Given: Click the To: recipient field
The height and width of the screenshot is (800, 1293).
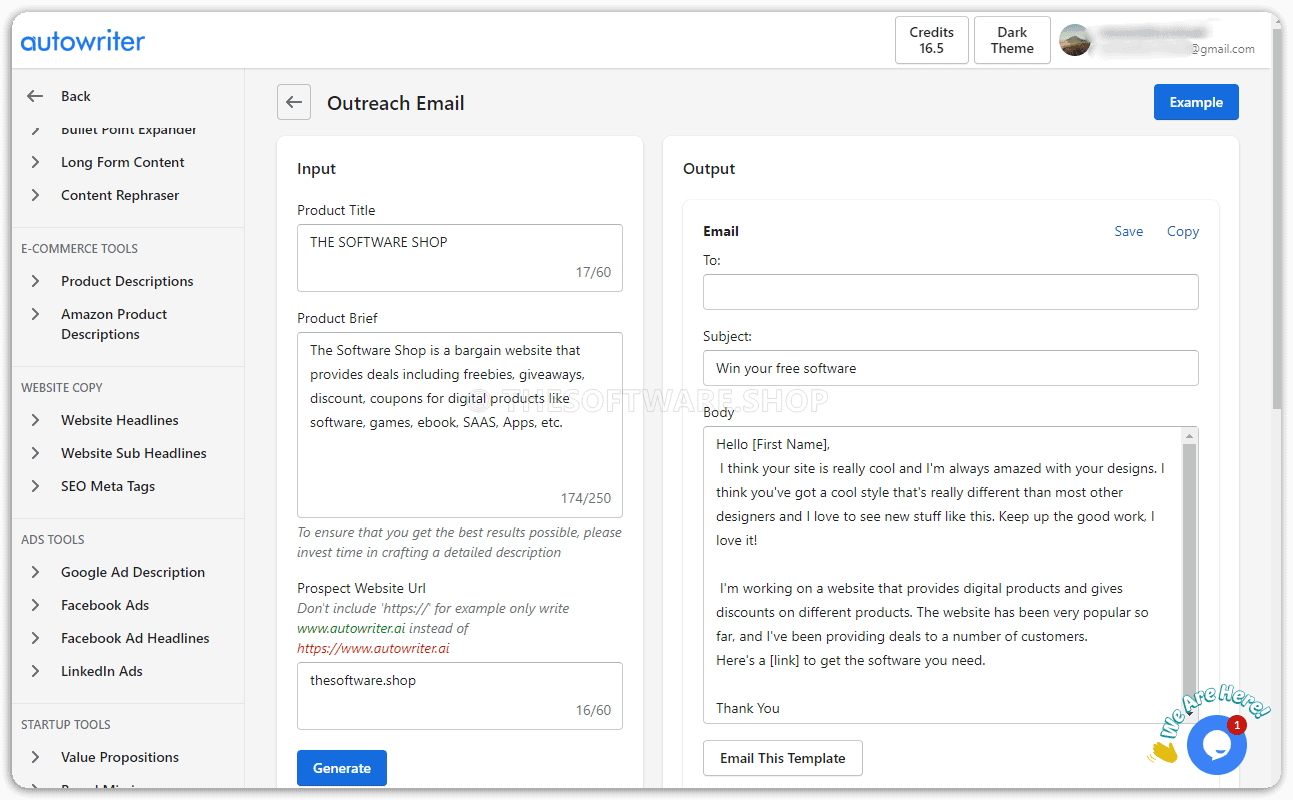Looking at the screenshot, I should pos(951,292).
